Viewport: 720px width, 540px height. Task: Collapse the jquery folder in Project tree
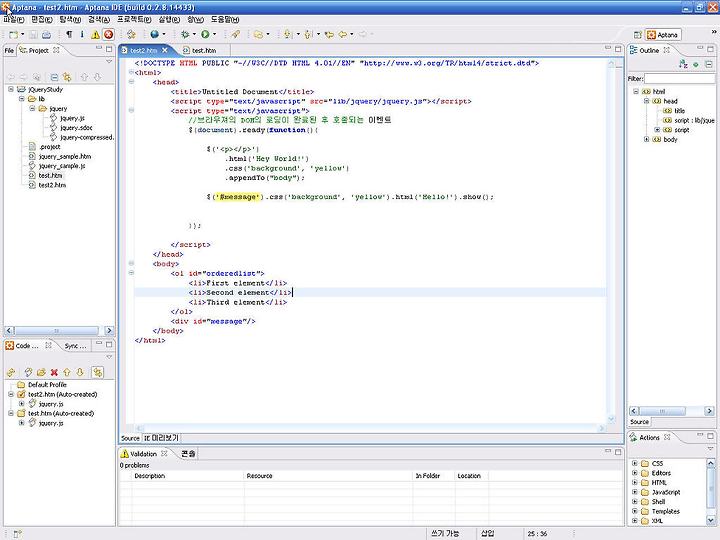coord(32,108)
